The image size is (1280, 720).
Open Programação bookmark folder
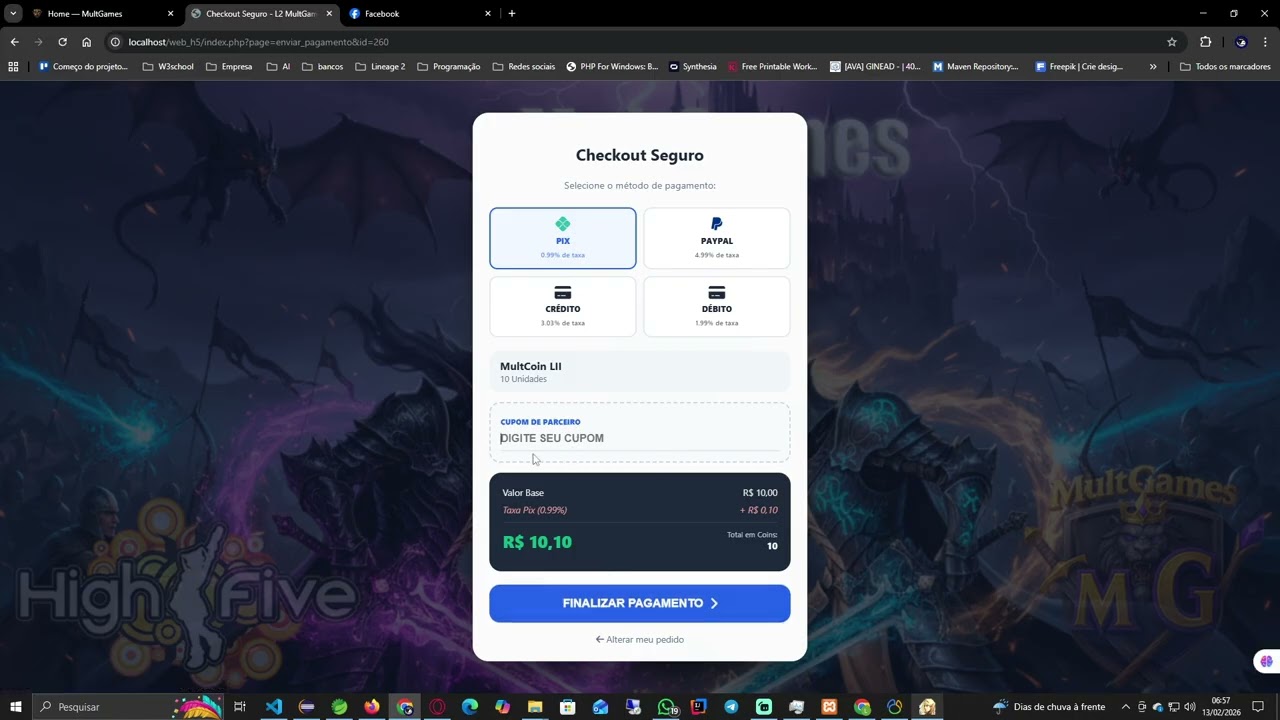click(x=449, y=67)
